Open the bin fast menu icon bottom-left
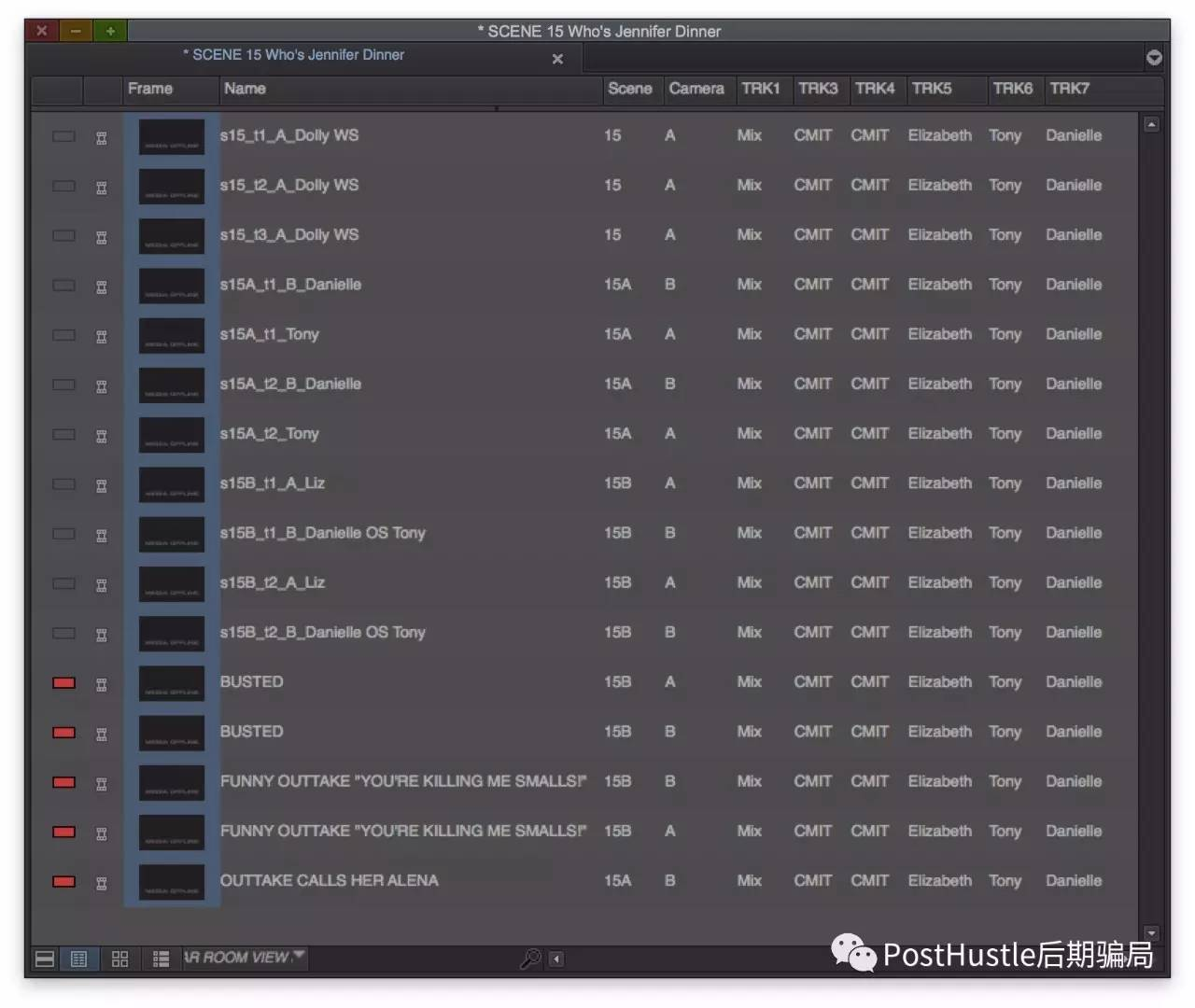1195x1008 pixels. (x=44, y=959)
